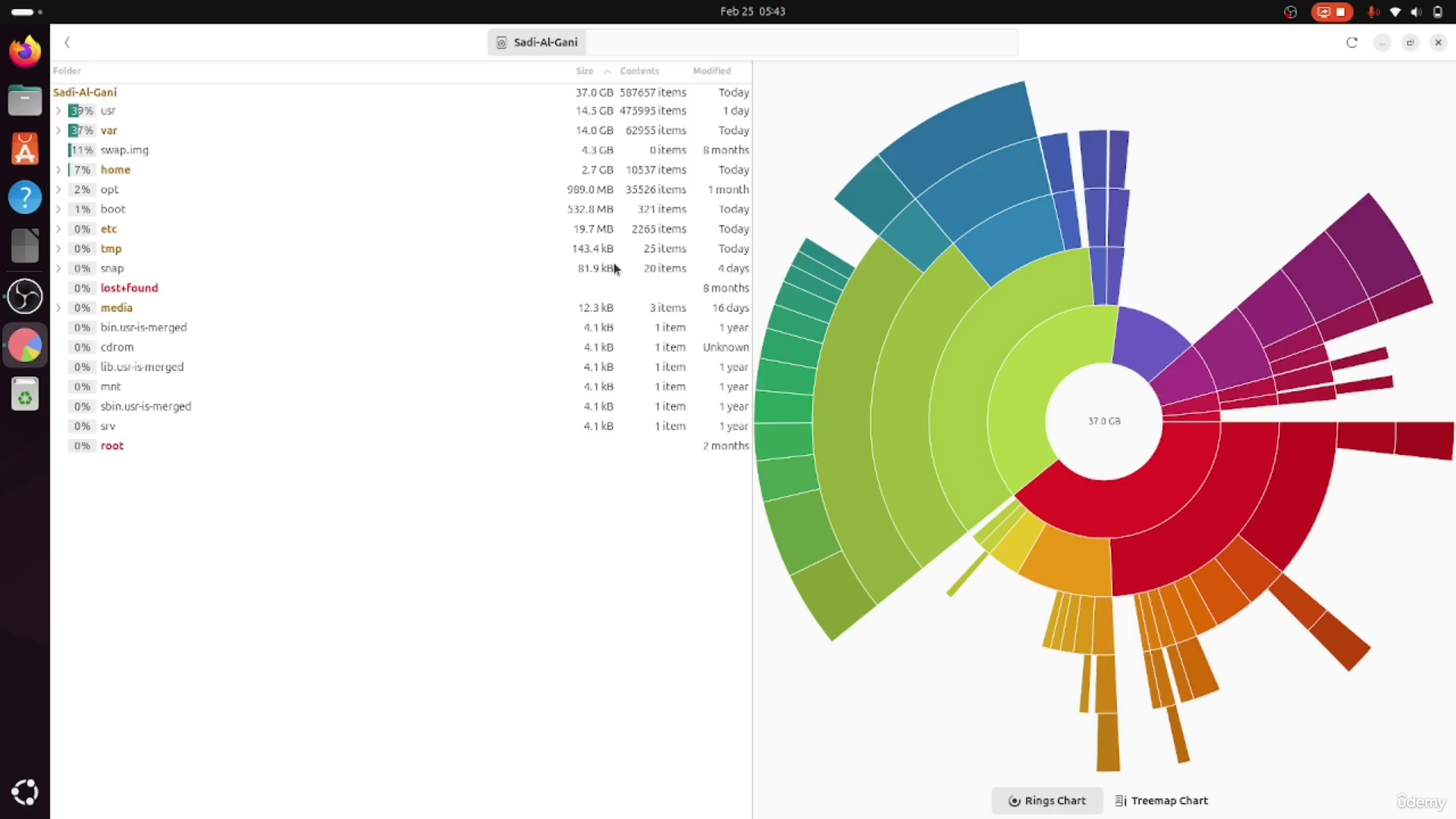Select the Sadi-Al-Gani top row
The height and width of the screenshot is (819, 1456).
pos(401,93)
